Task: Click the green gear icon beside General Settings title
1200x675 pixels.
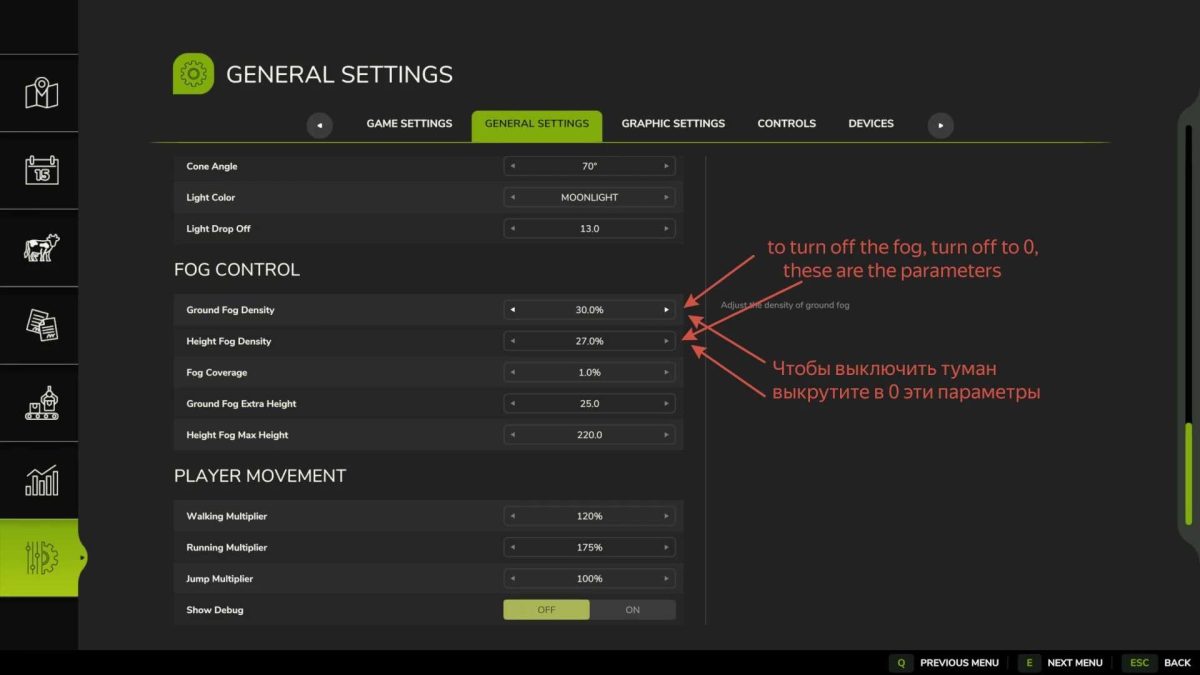Action: pyautogui.click(x=193, y=73)
